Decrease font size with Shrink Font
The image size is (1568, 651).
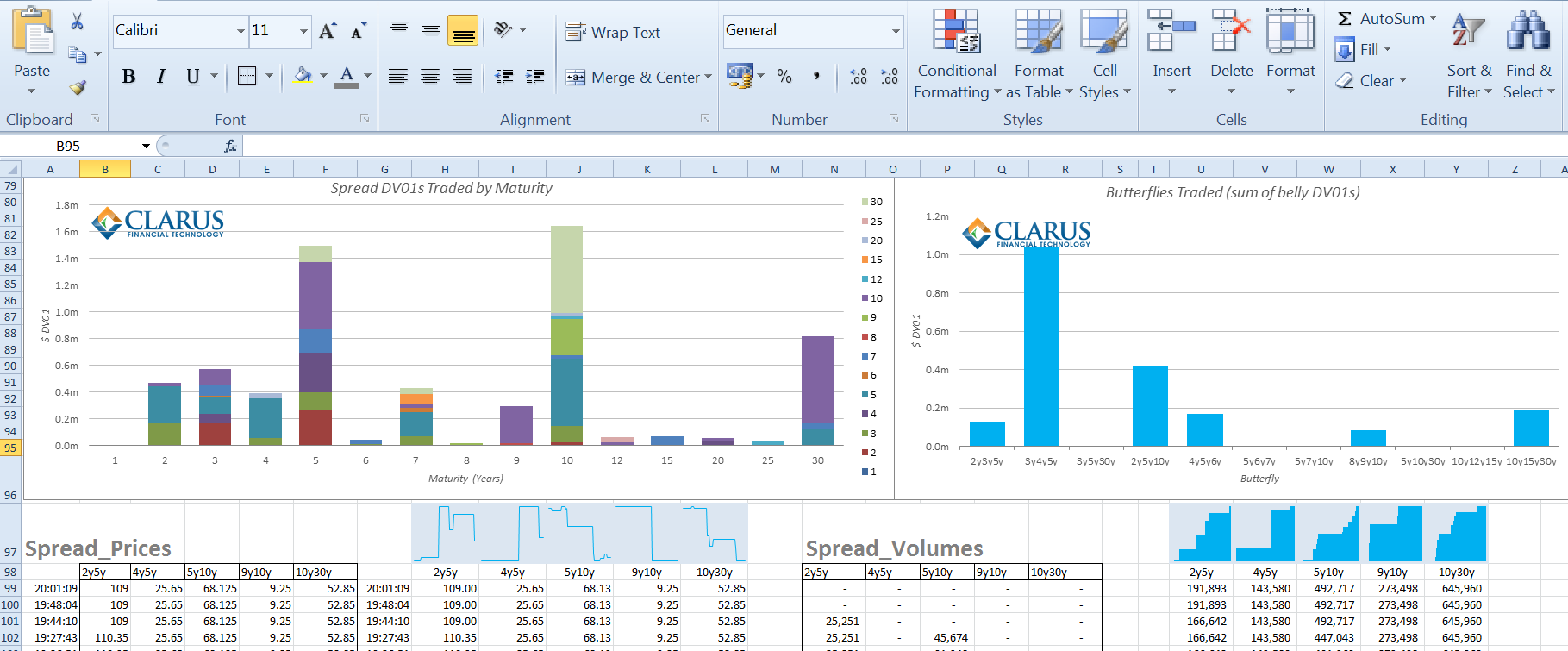tap(359, 32)
